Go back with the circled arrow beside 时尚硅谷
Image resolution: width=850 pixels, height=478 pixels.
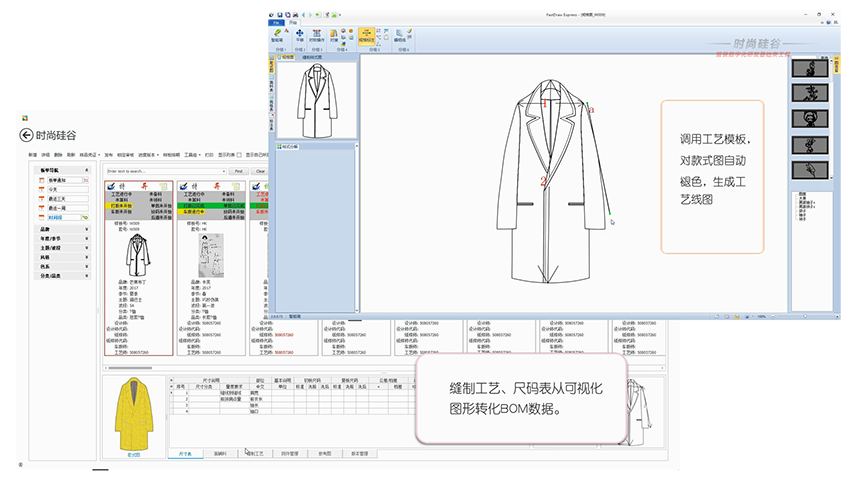click(x=26, y=135)
